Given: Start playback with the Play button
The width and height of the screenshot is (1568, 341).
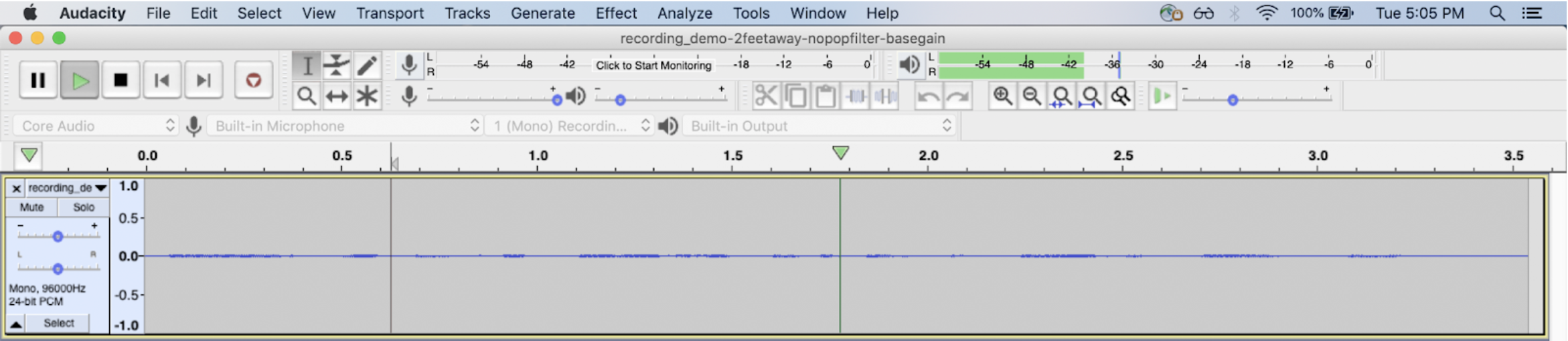Looking at the screenshot, I should (x=80, y=80).
